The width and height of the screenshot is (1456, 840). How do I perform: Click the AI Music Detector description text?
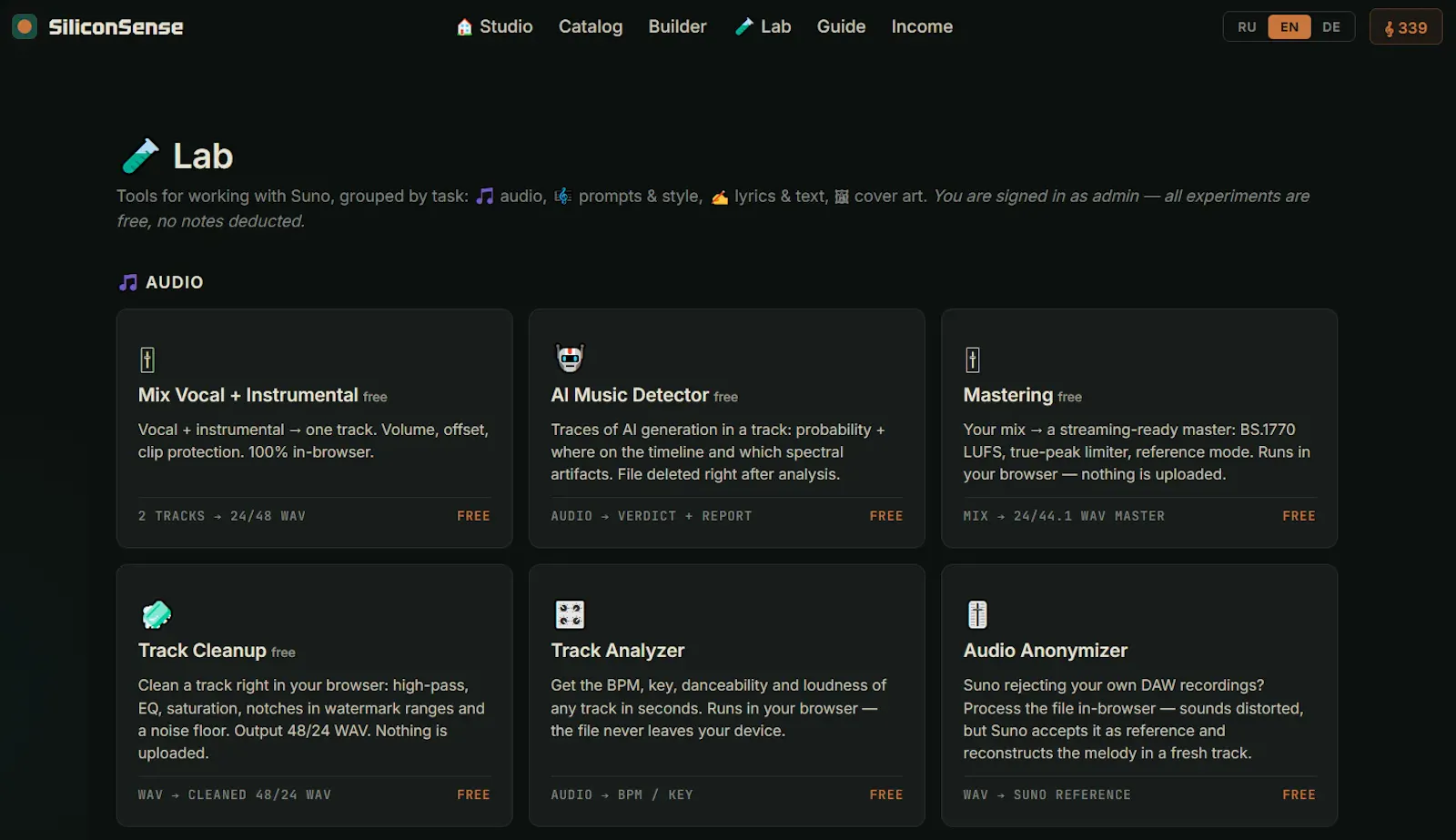tap(718, 451)
